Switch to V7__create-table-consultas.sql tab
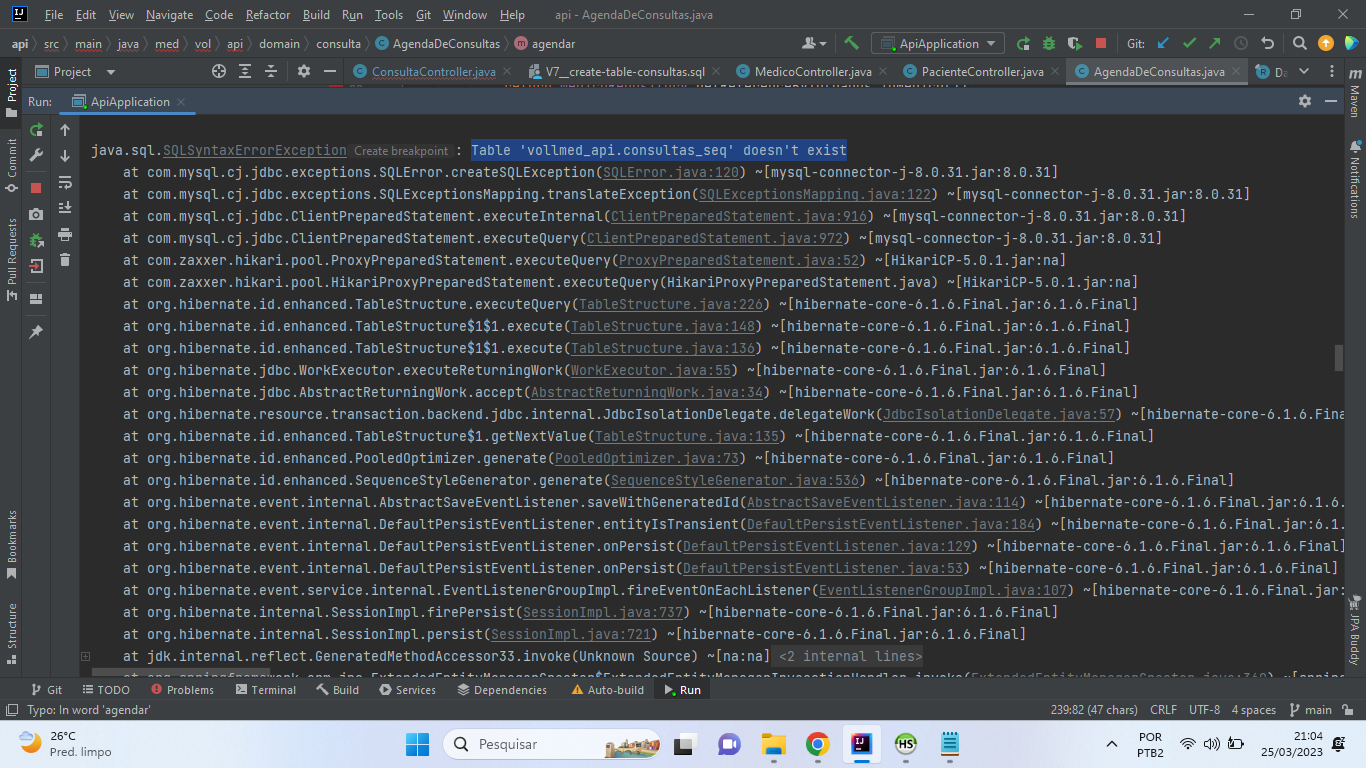The image size is (1366, 768). (x=625, y=72)
